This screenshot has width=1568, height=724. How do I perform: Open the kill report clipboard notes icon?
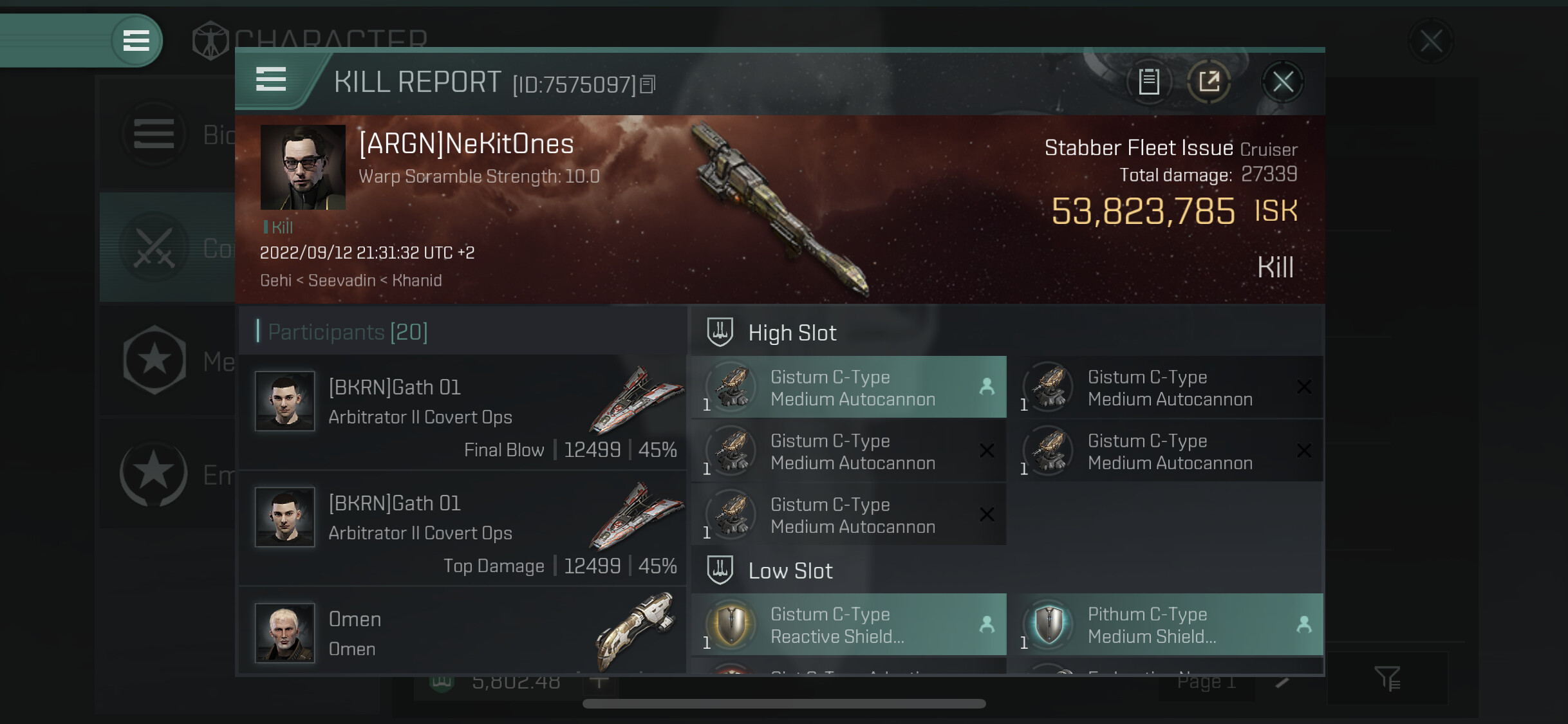pos(1148,82)
